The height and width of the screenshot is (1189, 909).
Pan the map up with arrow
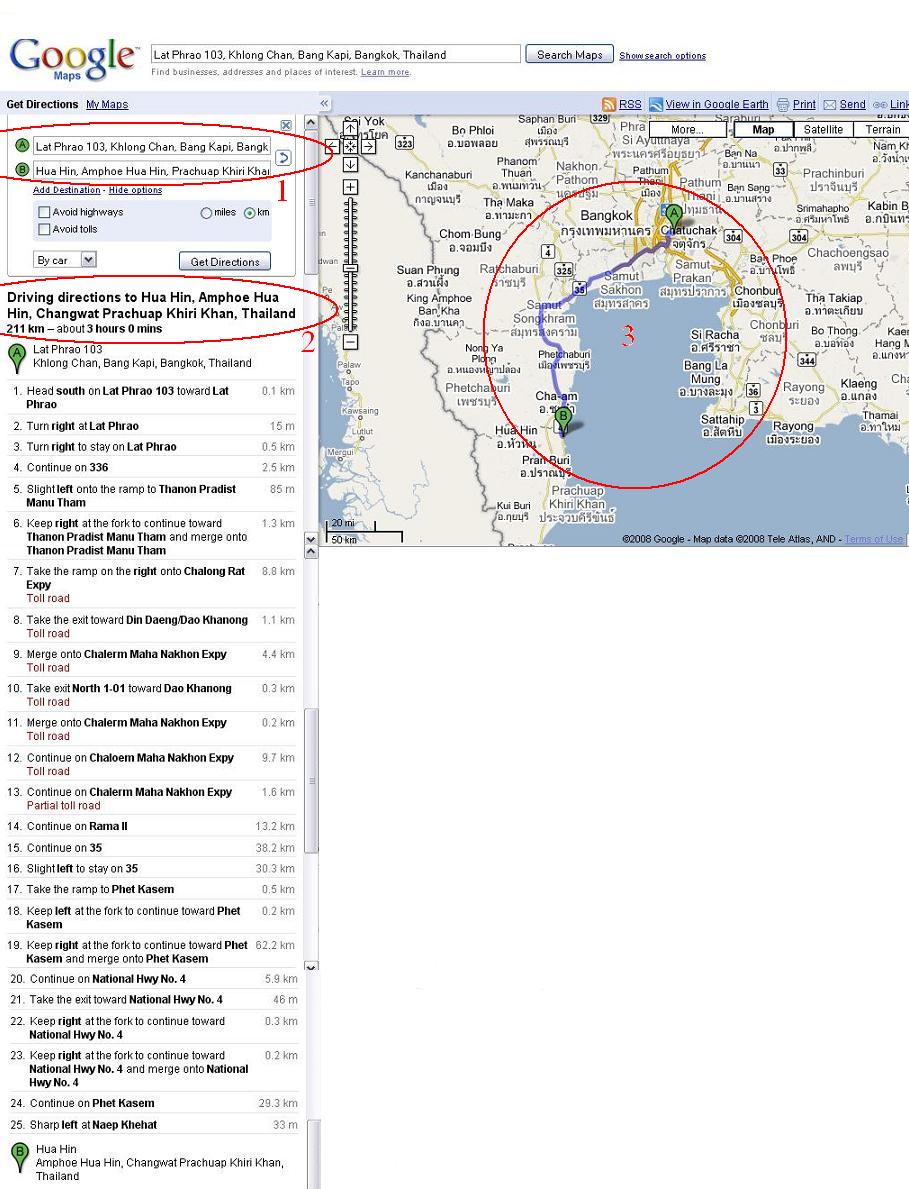tap(350, 130)
